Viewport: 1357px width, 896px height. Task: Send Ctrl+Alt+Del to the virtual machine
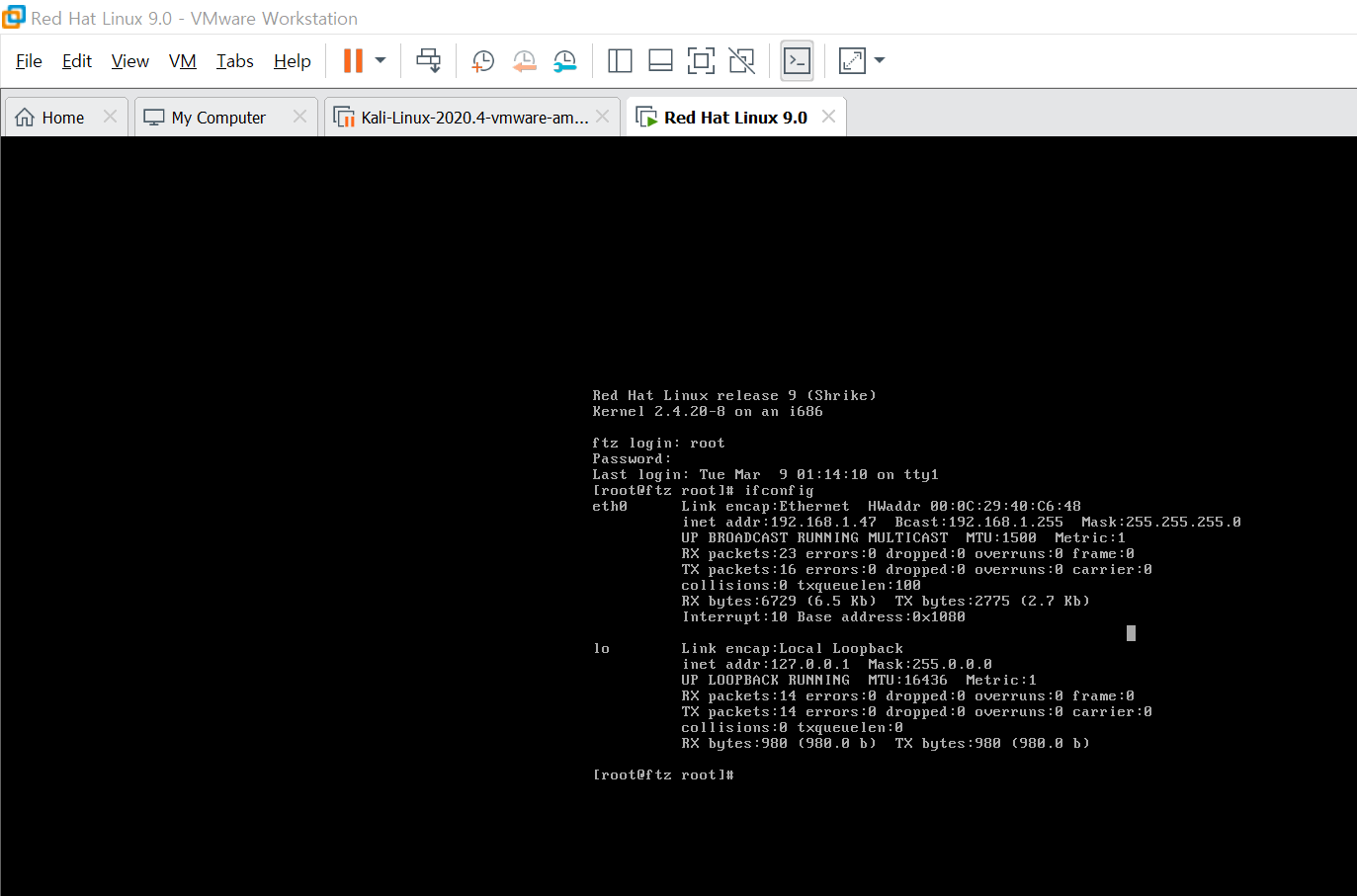[428, 61]
